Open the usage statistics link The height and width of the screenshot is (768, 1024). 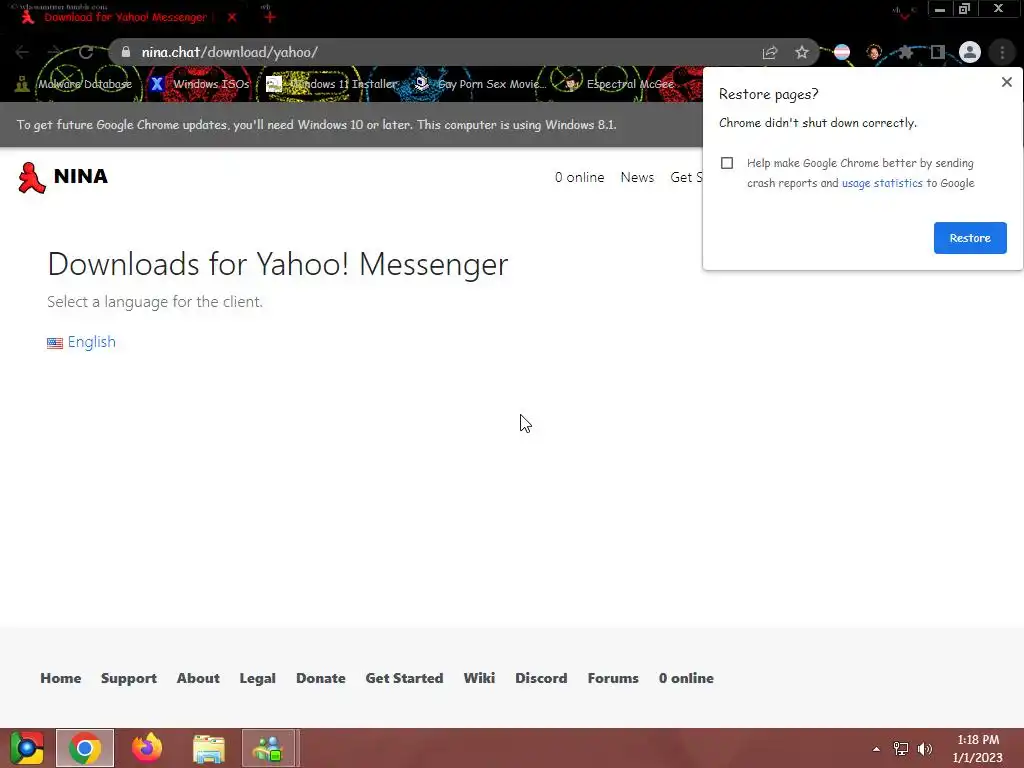click(x=882, y=183)
